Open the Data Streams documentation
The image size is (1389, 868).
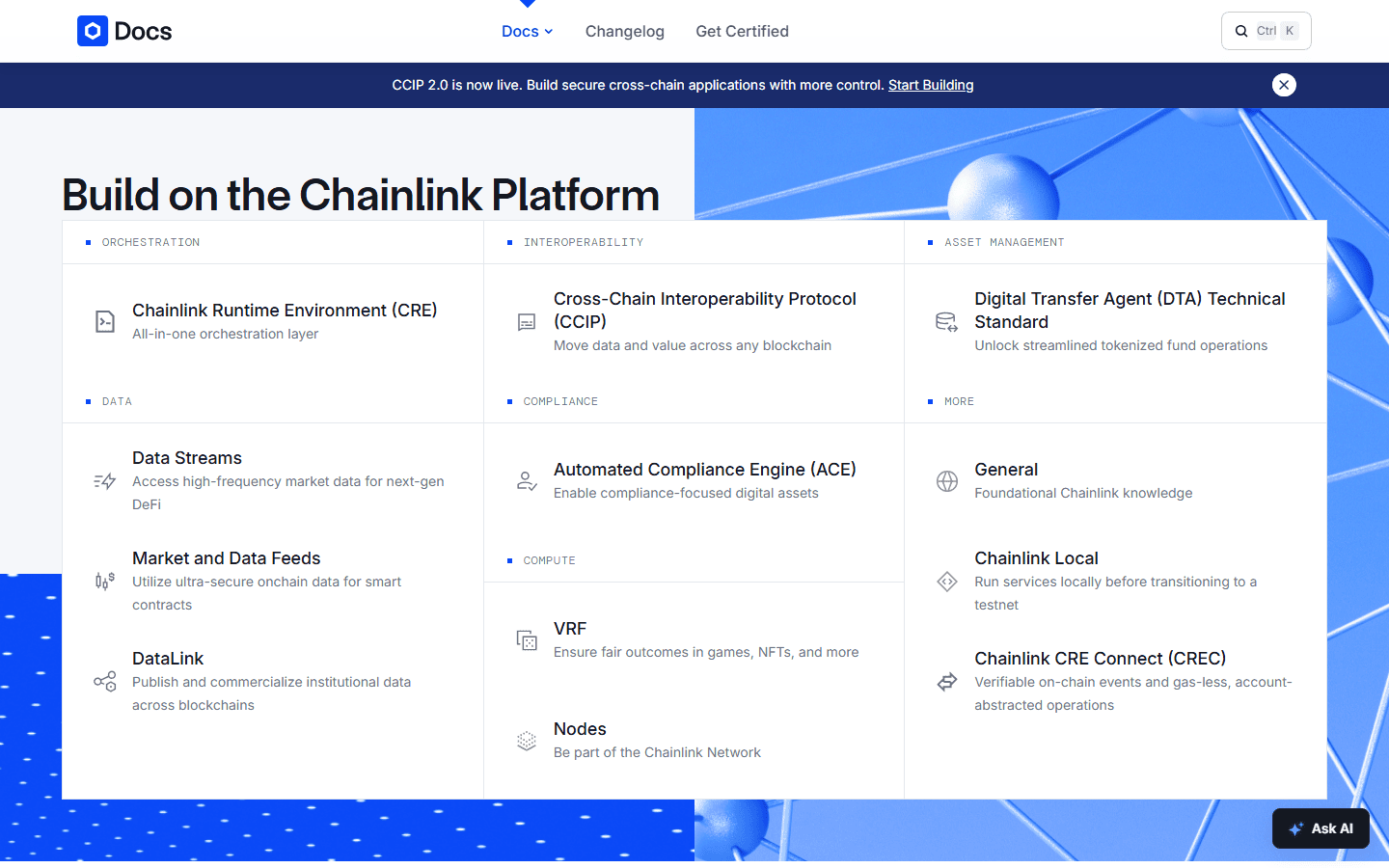tap(187, 458)
